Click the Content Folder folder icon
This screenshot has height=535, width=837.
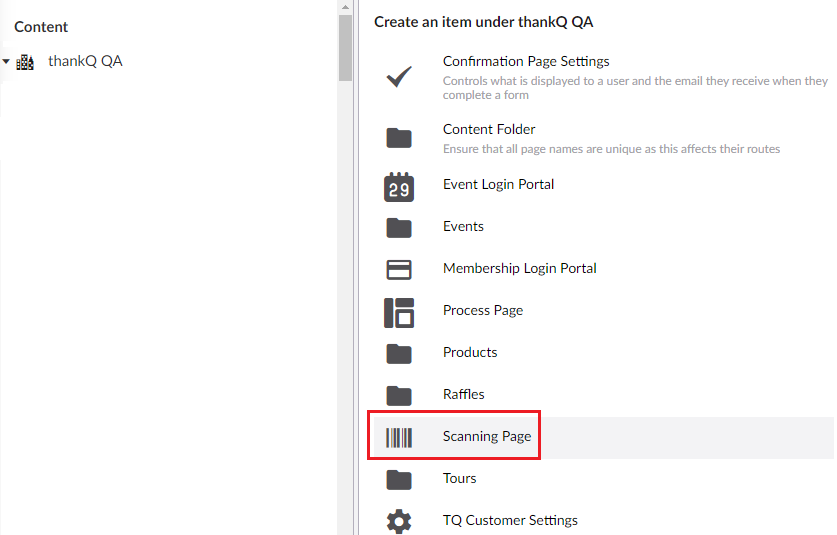coord(399,139)
